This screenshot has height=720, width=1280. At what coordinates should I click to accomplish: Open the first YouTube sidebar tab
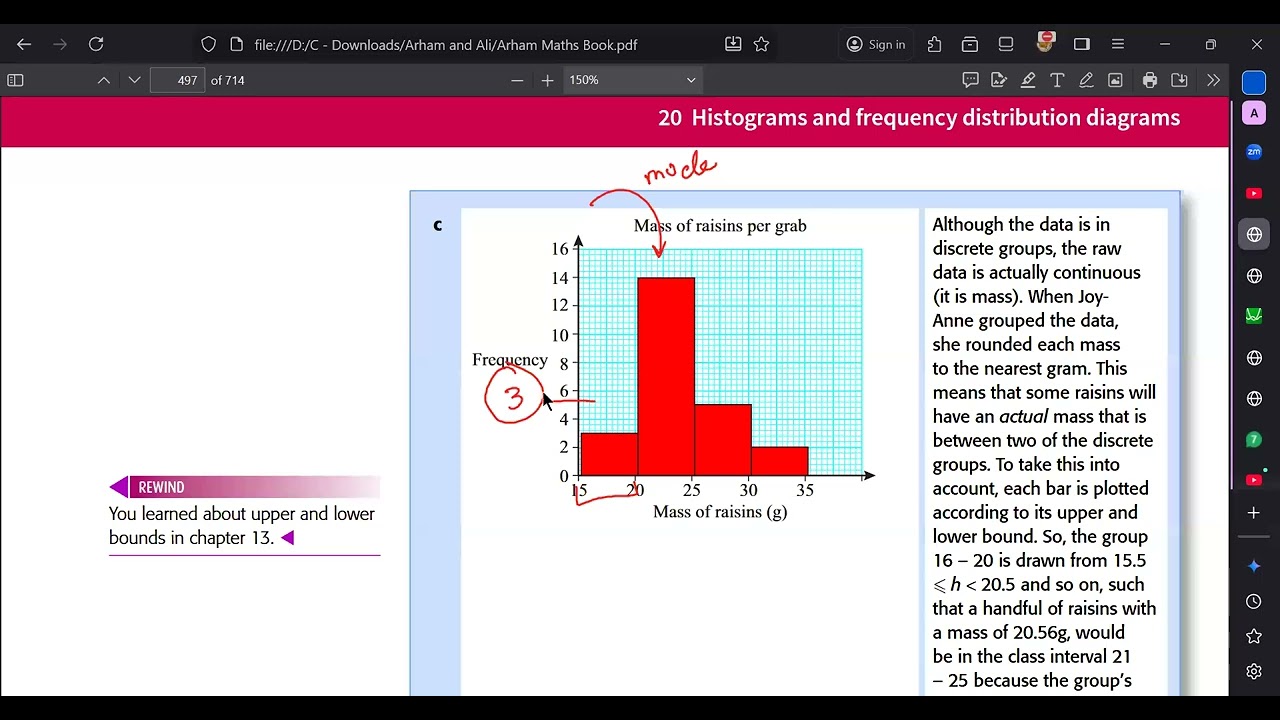coord(1254,193)
